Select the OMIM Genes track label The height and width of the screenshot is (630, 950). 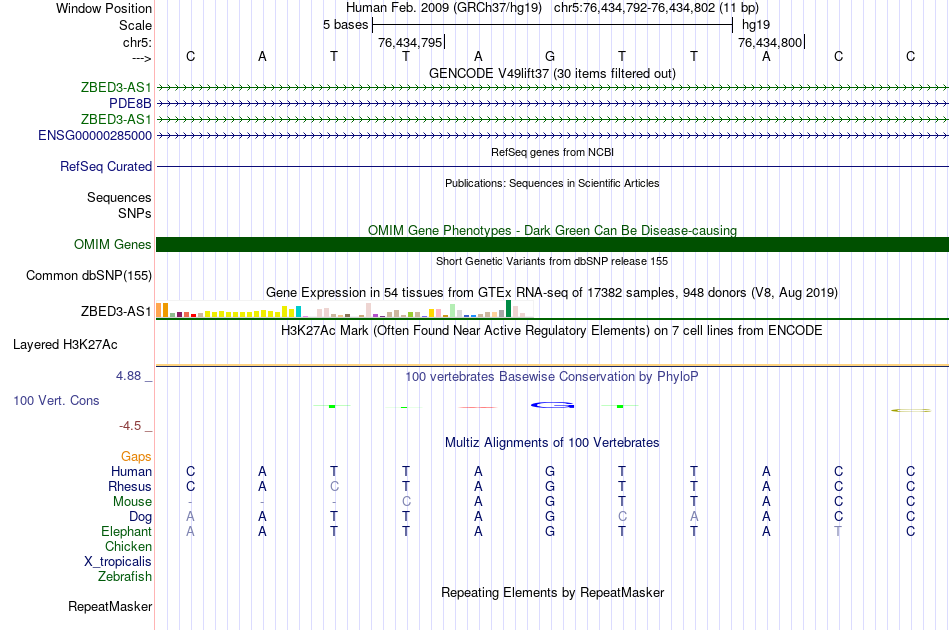pyautogui.click(x=113, y=245)
